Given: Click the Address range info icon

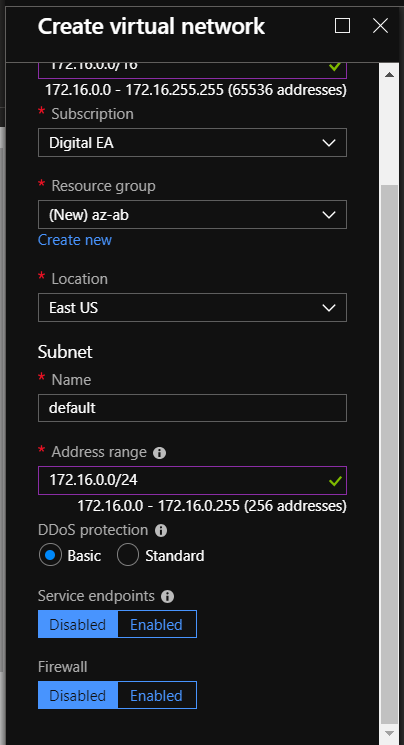Looking at the screenshot, I should [159, 453].
